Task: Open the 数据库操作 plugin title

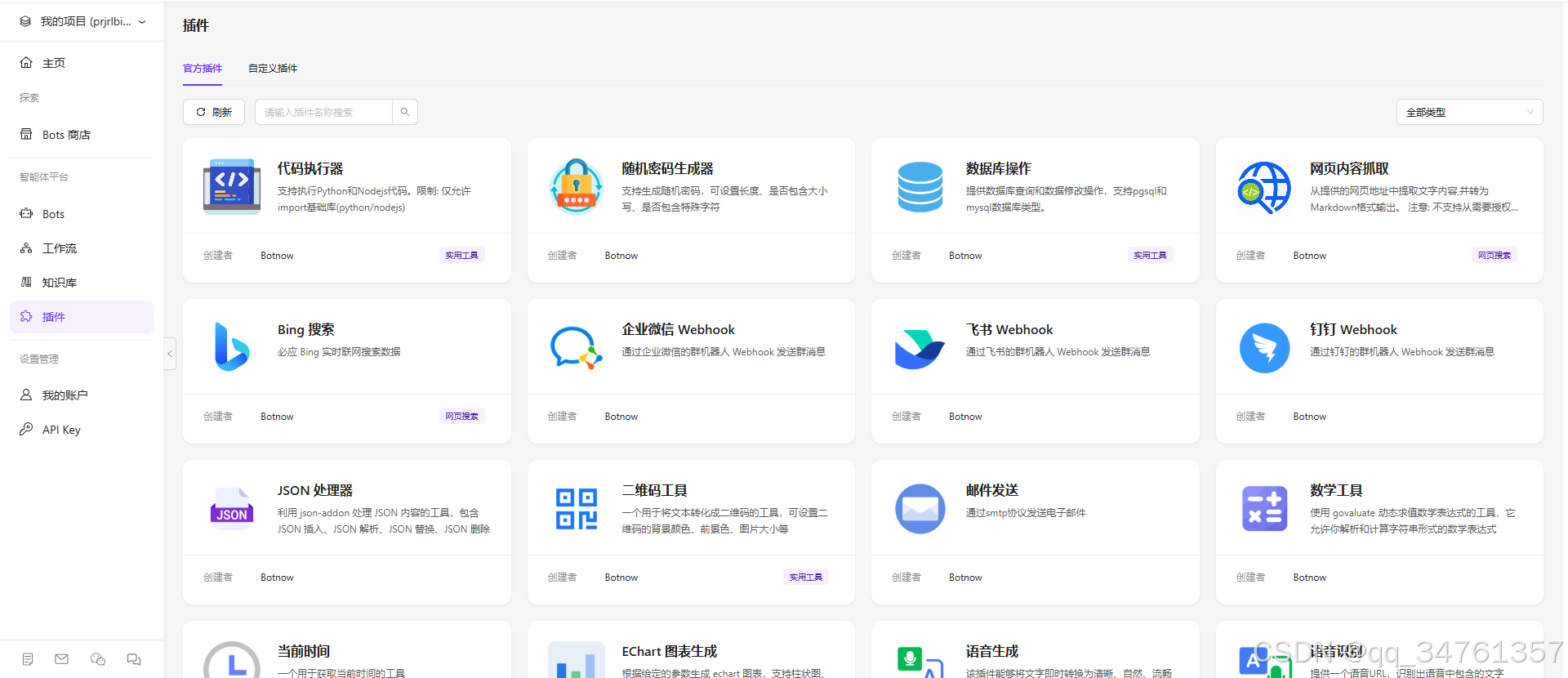Action: 998,168
